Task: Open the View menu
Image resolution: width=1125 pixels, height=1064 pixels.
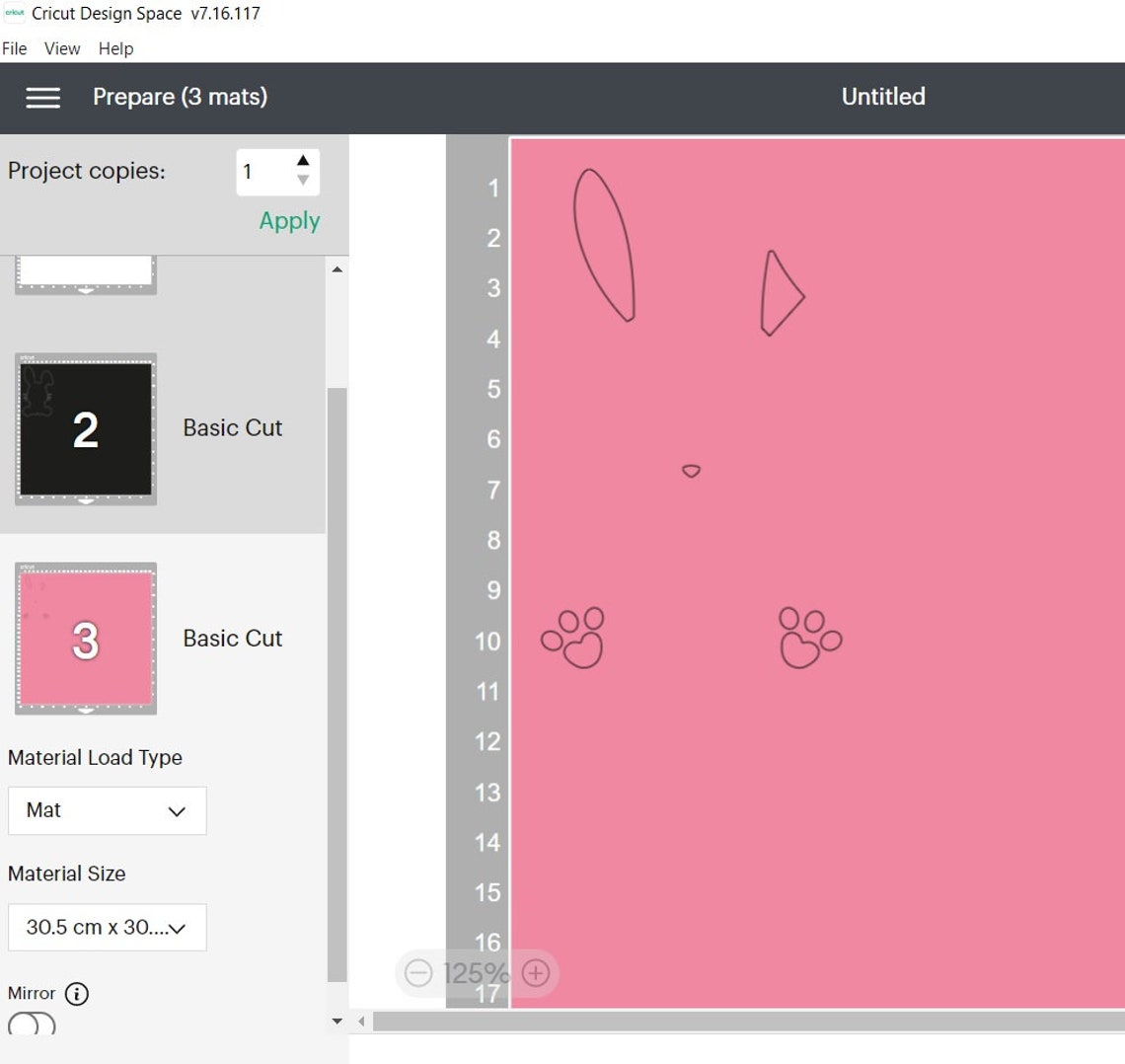Action: pyautogui.click(x=61, y=48)
